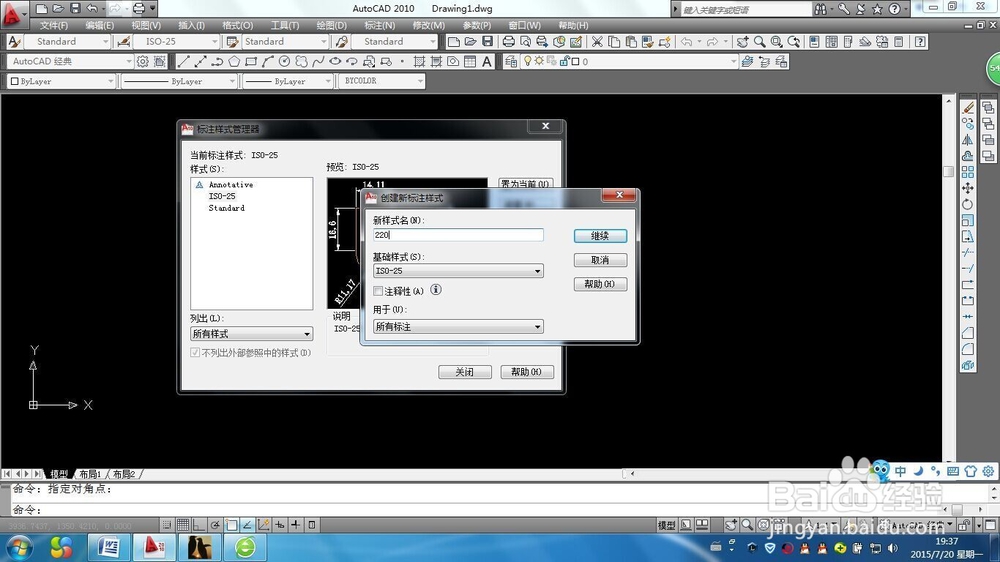Open the 修改(M) menu
The width and height of the screenshot is (1000, 562).
point(429,26)
